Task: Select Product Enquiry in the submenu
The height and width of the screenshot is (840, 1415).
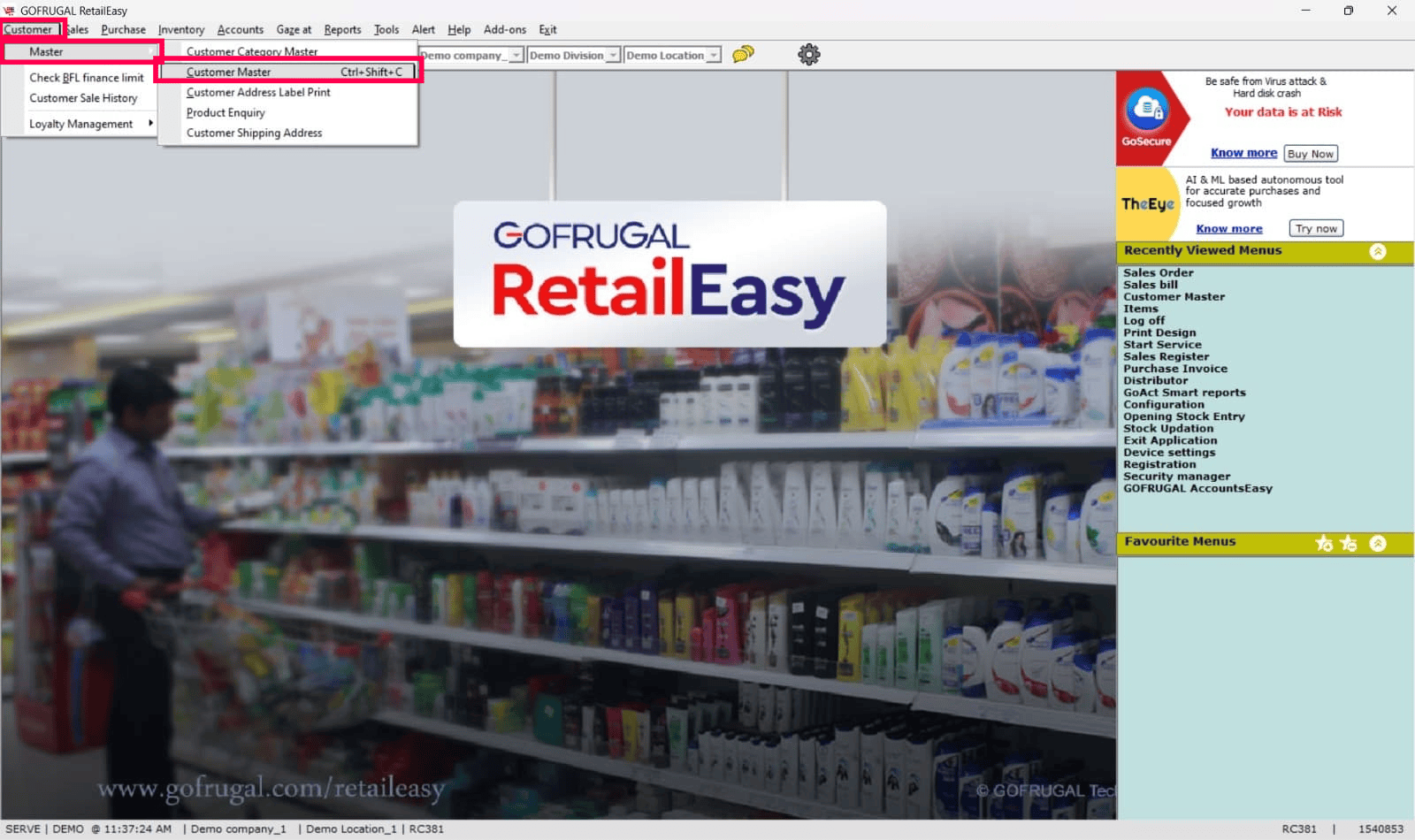Action: pos(226,112)
